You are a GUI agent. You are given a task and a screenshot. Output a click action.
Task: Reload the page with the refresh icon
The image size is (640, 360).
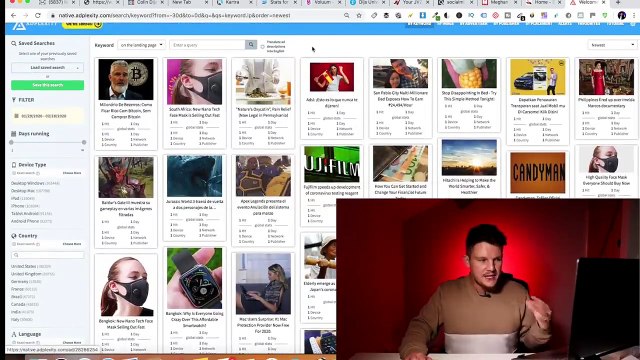point(38,16)
